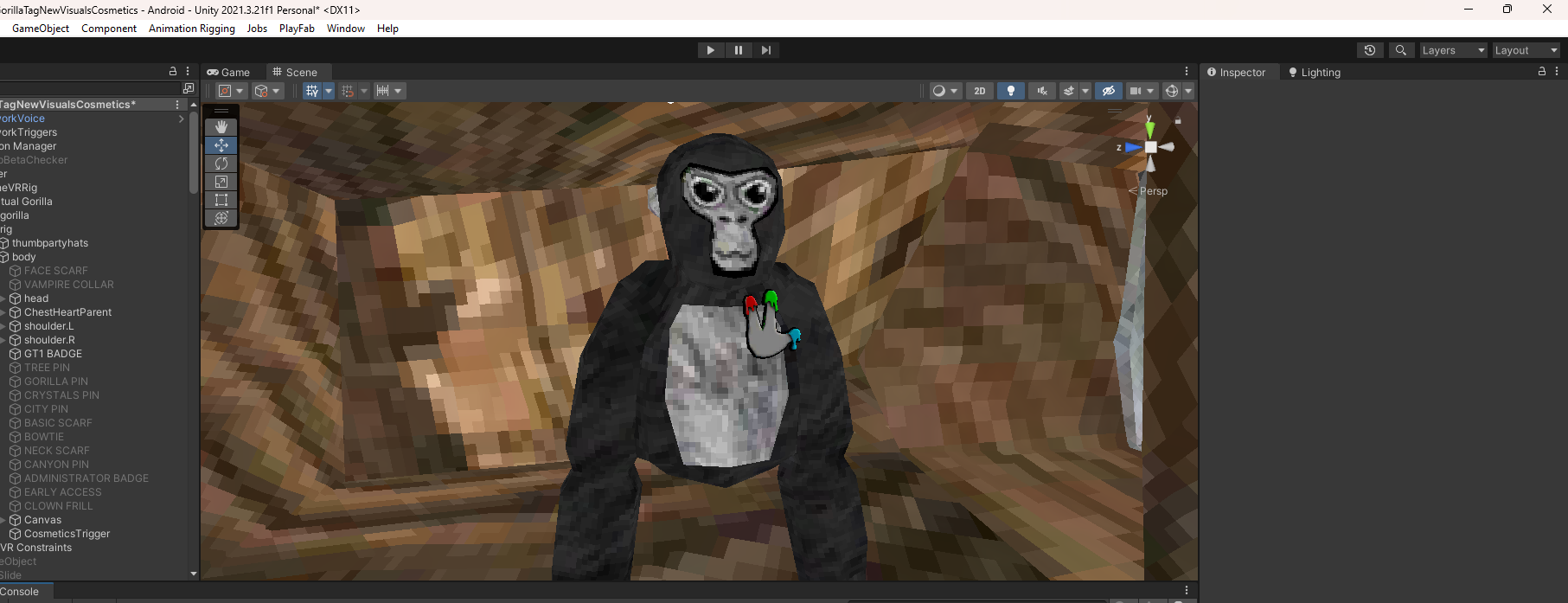Select 'head' in the Hierarchy
The height and width of the screenshot is (603, 1568).
pos(36,298)
